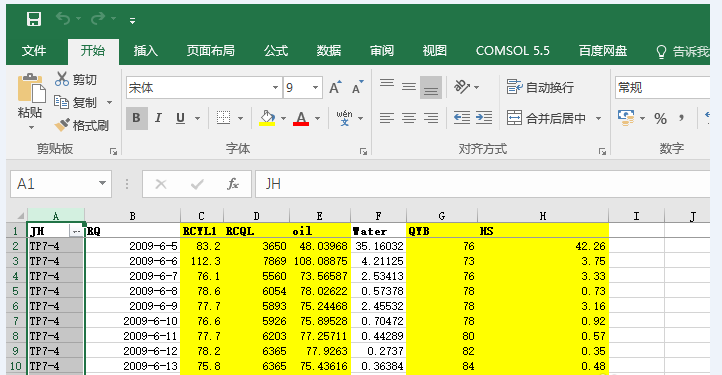The image size is (722, 375).
Task: Apply the yellow fill color swatch
Action: pos(267,118)
